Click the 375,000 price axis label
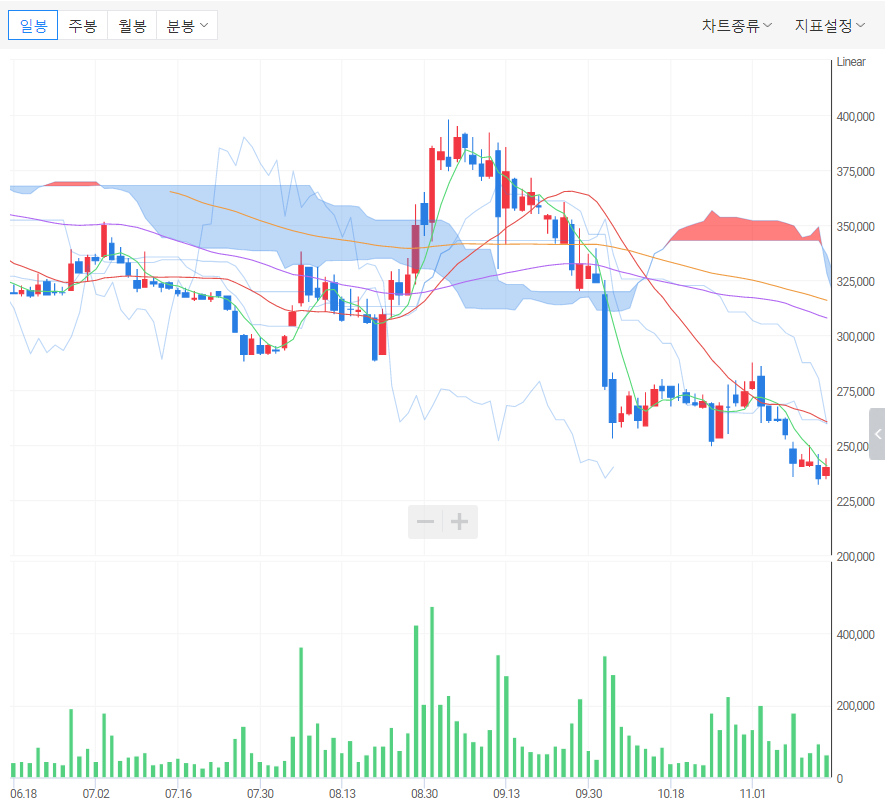The image size is (885, 807). 855,172
